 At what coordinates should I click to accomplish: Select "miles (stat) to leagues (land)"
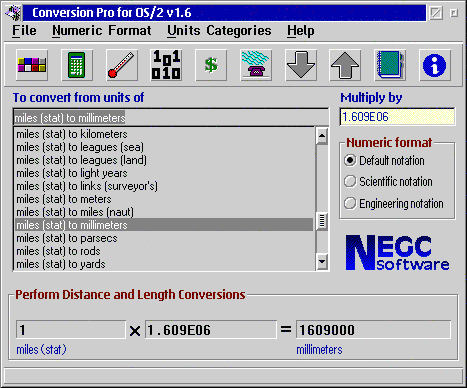164,160
